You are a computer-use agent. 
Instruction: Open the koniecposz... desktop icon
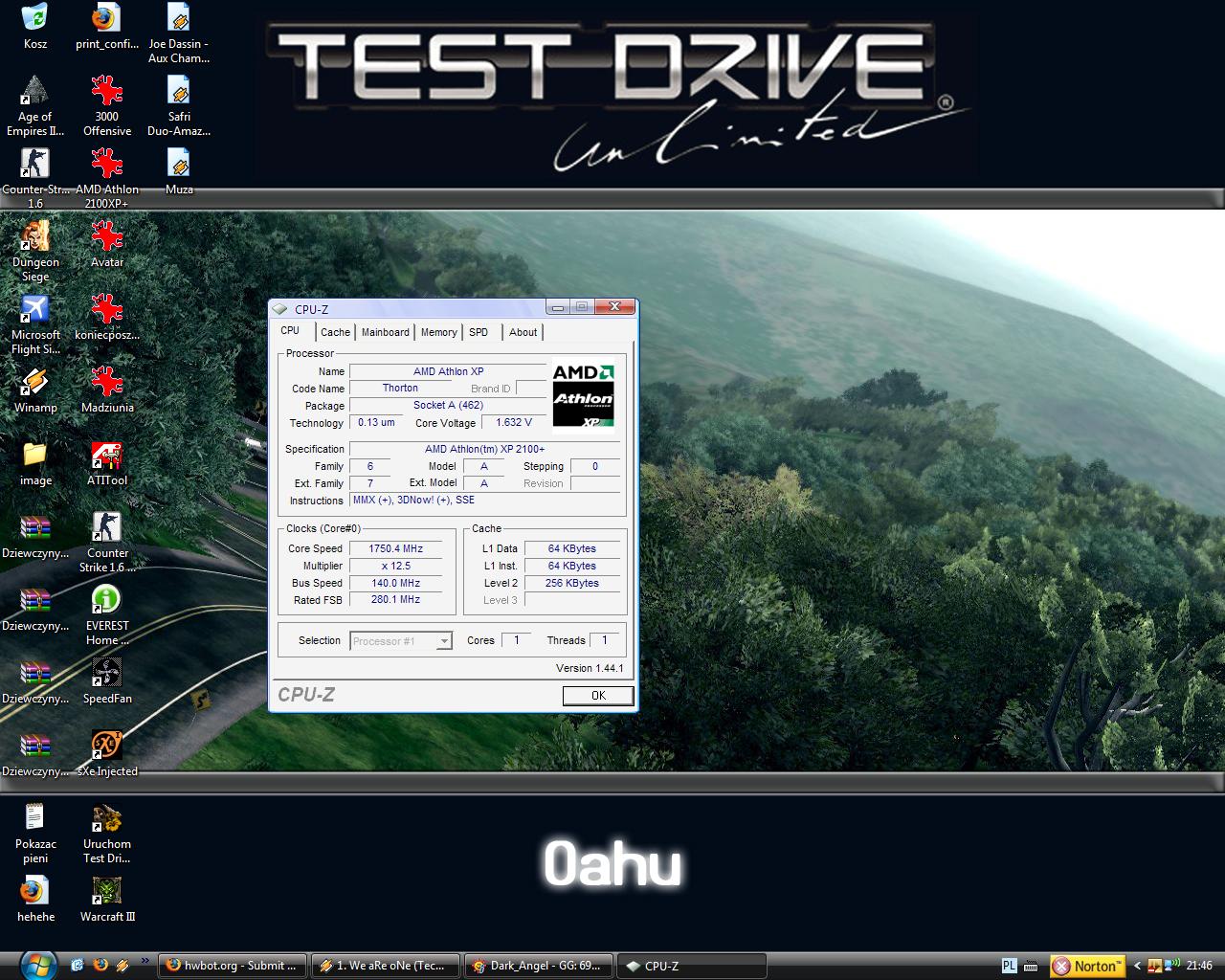pyautogui.click(x=106, y=318)
